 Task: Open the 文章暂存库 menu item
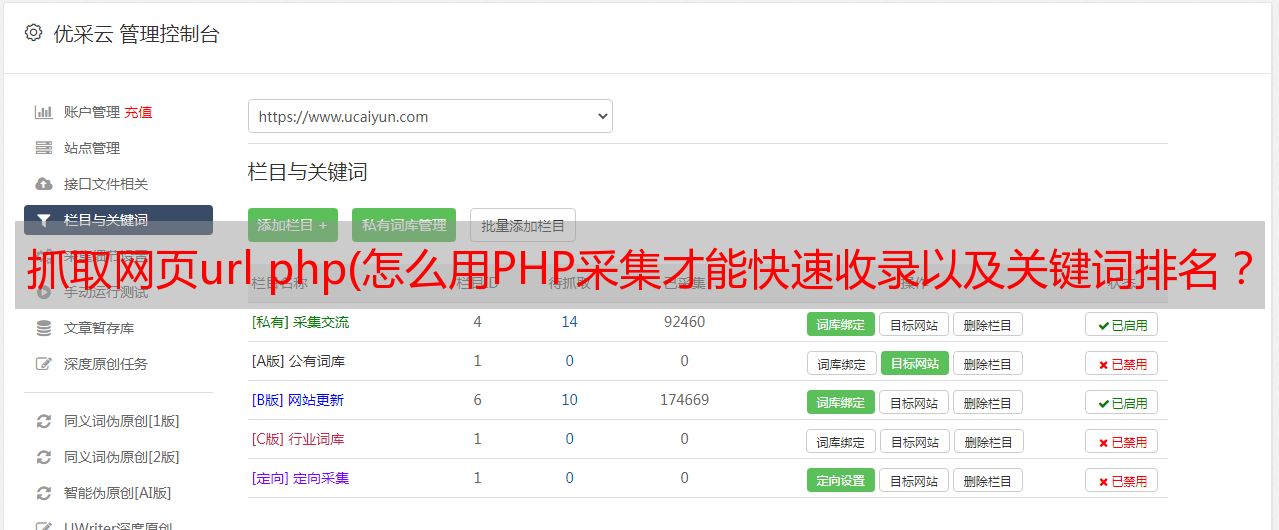coord(98,328)
